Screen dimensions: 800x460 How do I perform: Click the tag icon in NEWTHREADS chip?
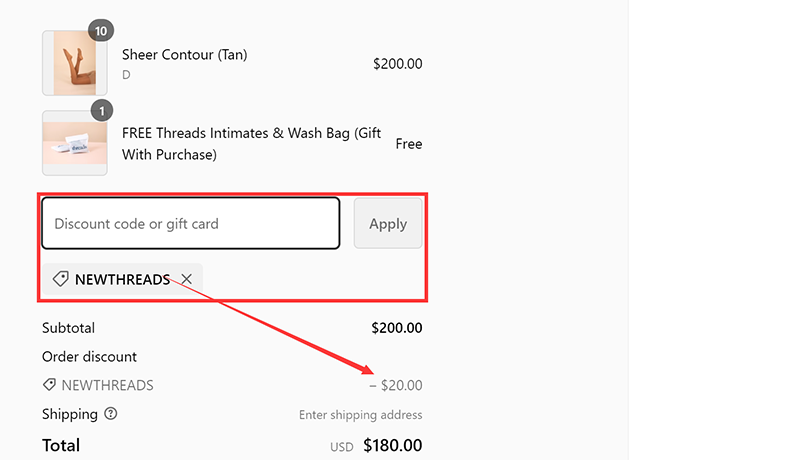(60, 280)
